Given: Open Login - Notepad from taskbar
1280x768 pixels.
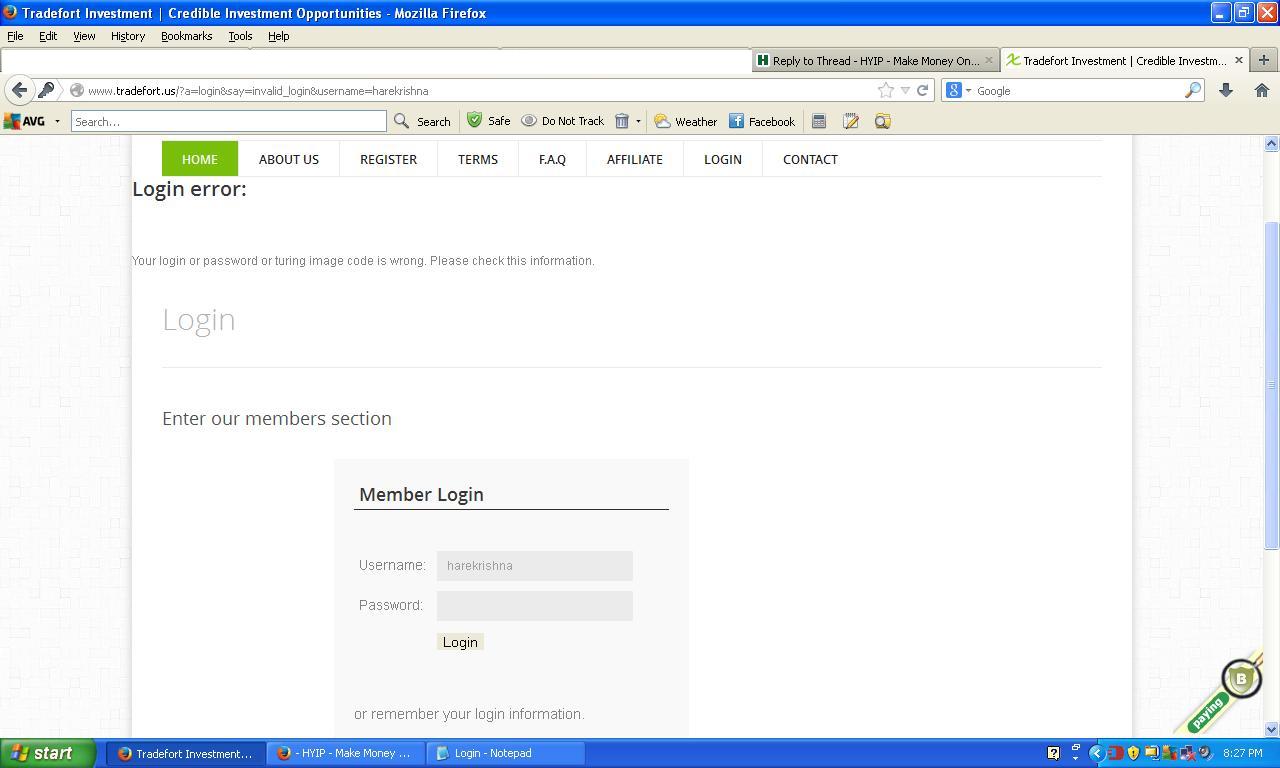Looking at the screenshot, I should [505, 753].
